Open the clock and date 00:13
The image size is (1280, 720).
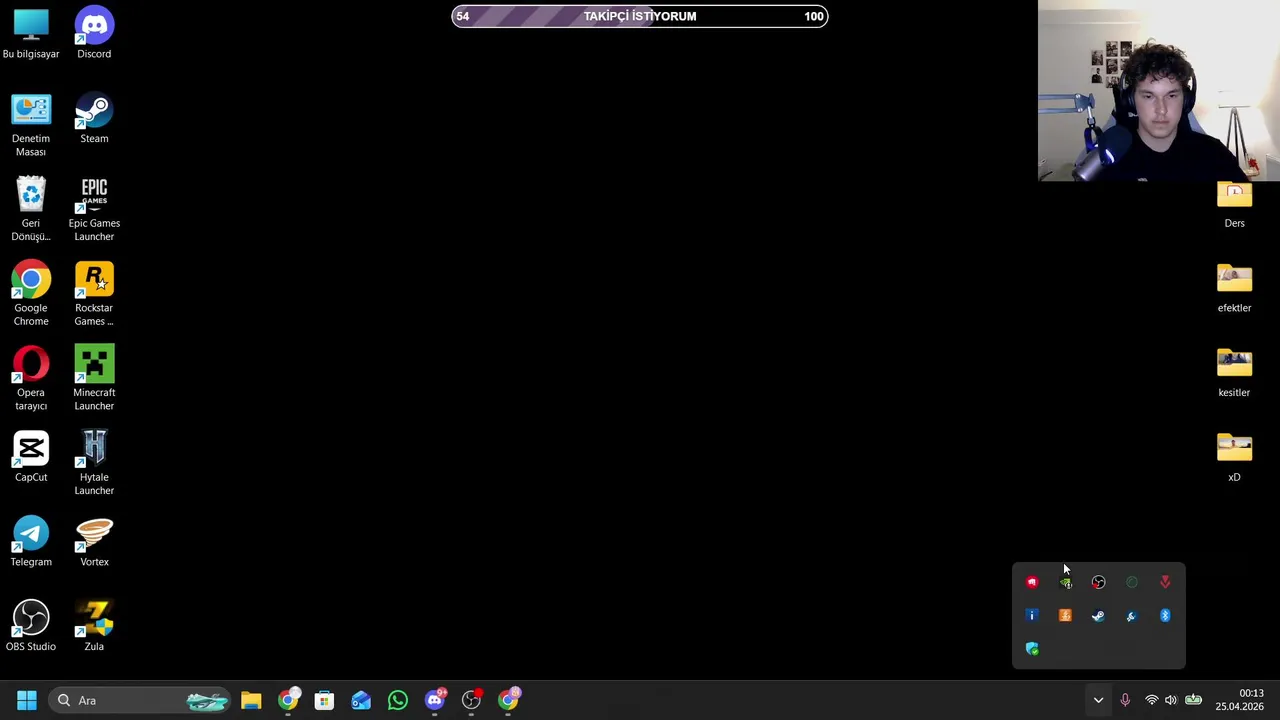pos(1239,700)
